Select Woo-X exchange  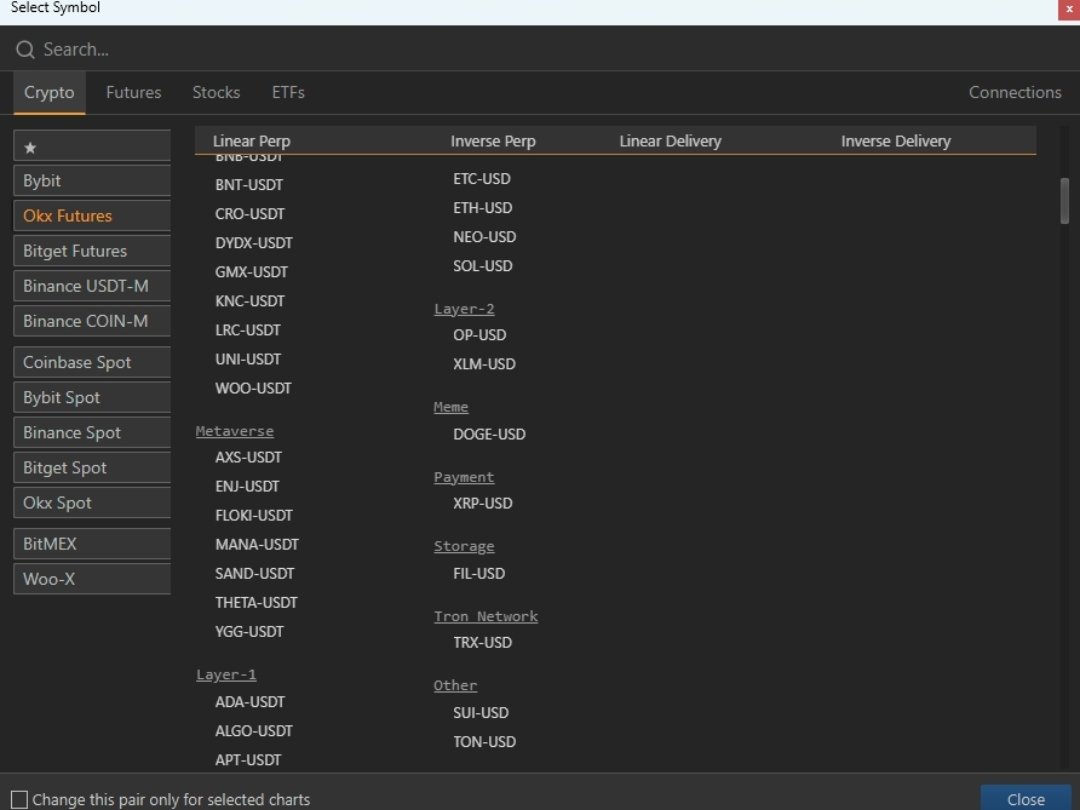click(92, 579)
